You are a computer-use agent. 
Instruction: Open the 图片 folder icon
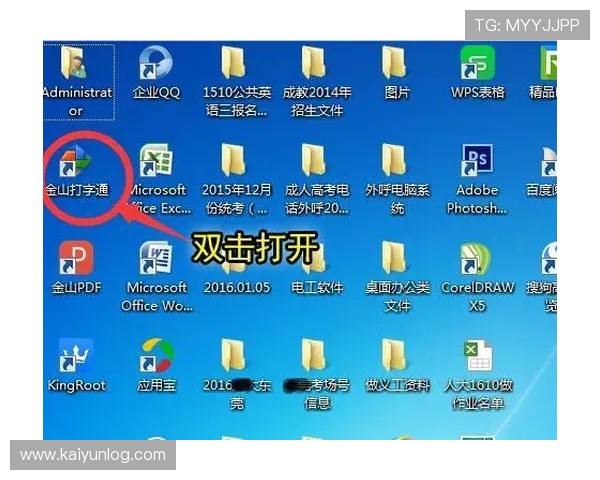click(x=394, y=63)
